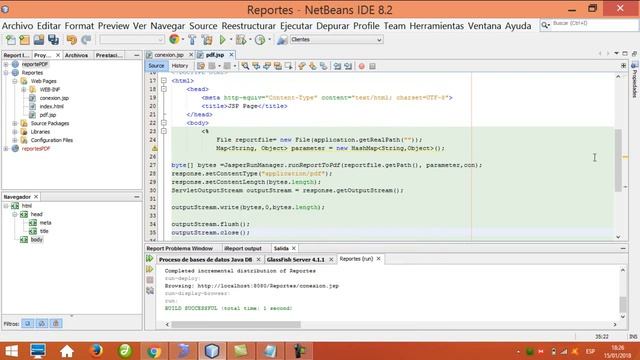Expand the reportePDF project node

point(6,64)
